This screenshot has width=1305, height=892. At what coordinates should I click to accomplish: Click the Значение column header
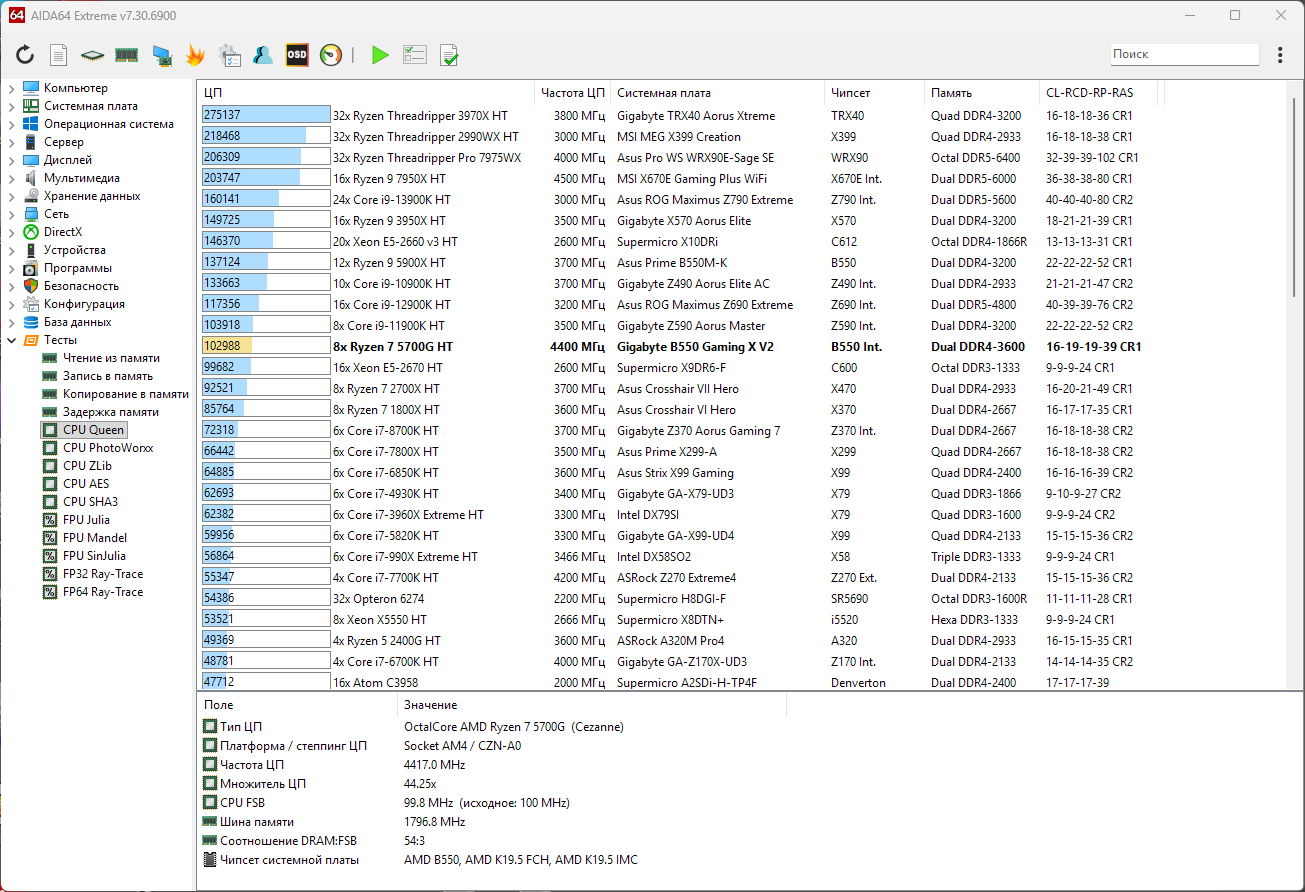(592, 705)
